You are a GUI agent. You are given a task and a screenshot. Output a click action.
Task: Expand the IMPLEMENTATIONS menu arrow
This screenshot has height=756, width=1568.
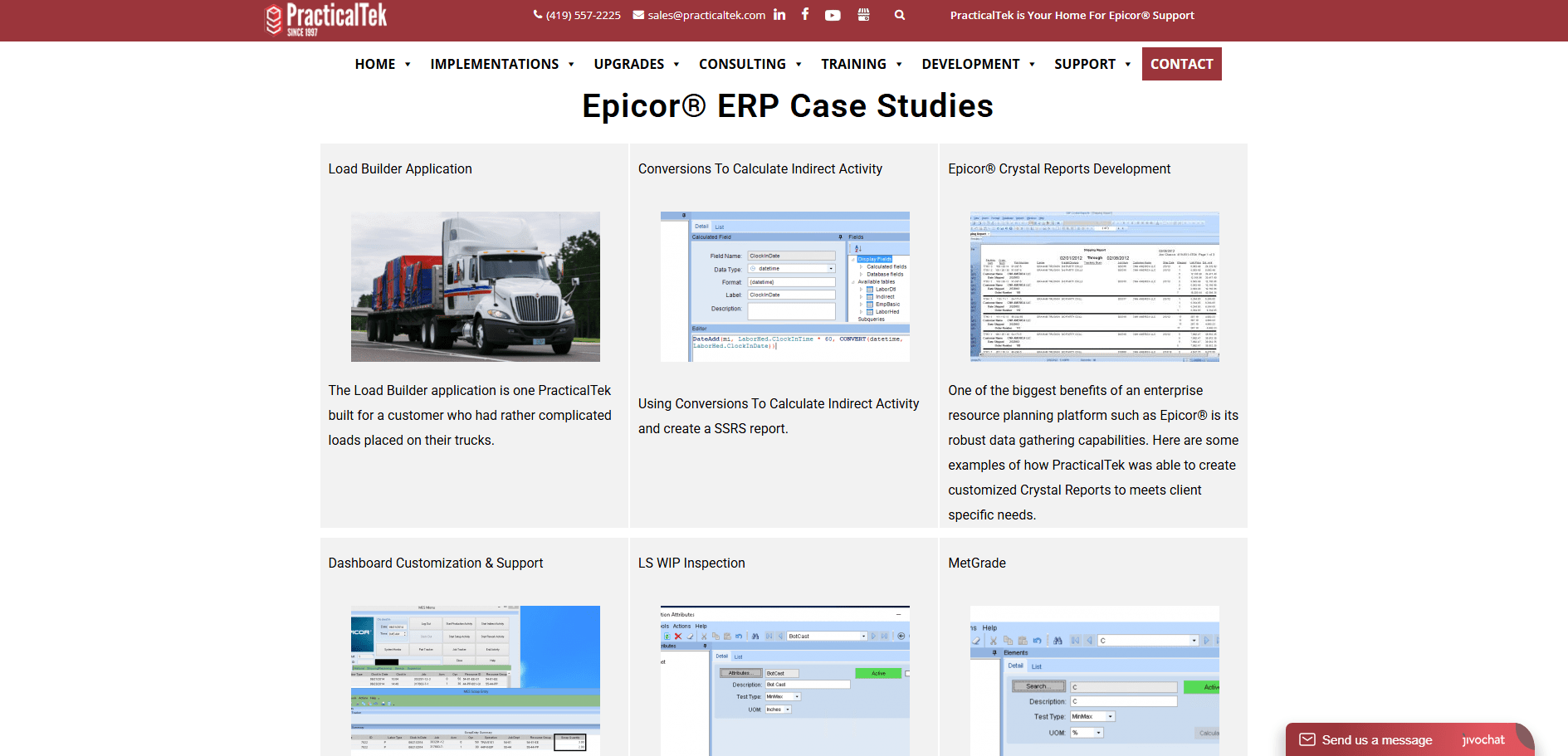[571, 65]
